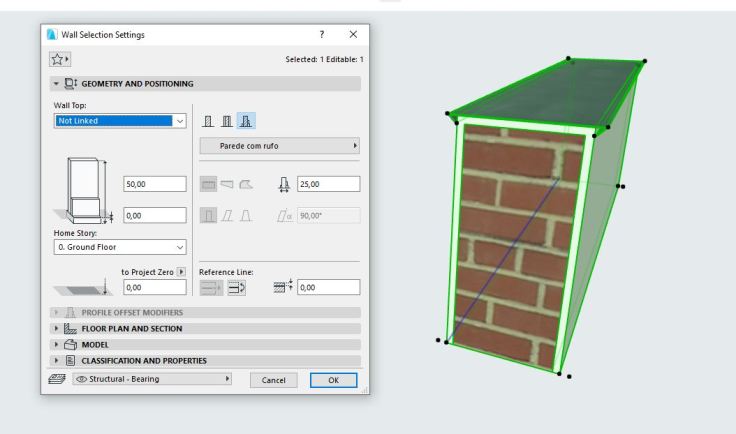736x434 pixels.
Task: Expand the Profile Offset Modifiers panel
Action: [x=56, y=312]
